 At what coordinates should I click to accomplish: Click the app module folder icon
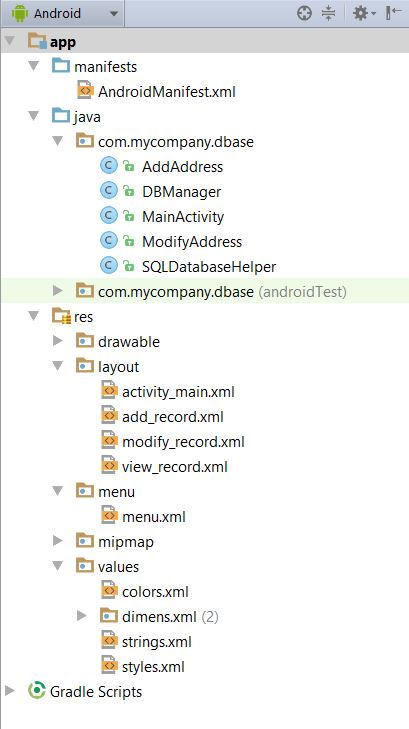point(38,41)
